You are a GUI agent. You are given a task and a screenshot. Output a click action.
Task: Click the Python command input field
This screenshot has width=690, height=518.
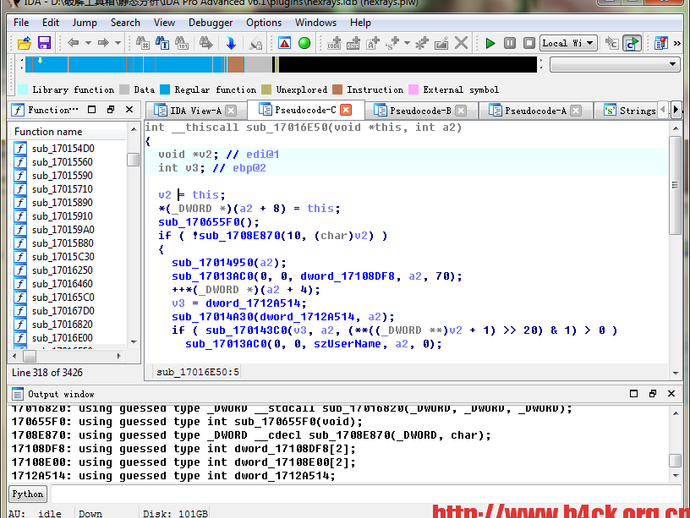tap(366, 494)
